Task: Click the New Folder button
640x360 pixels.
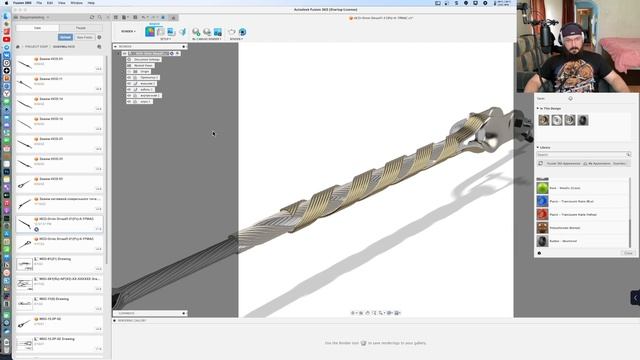Action: 84,37
